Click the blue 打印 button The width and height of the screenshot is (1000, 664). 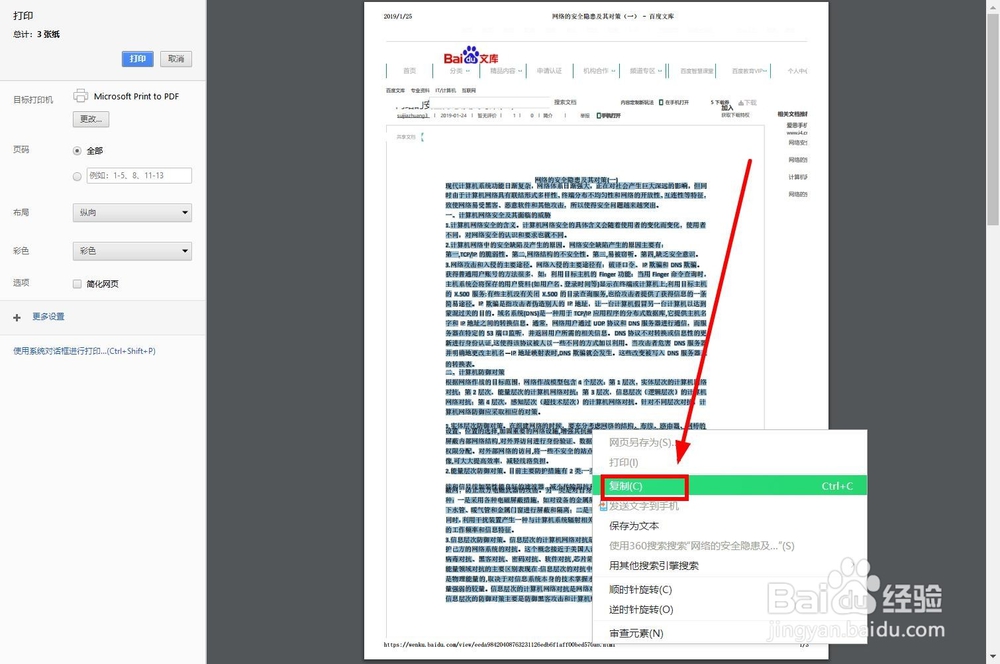pos(138,59)
